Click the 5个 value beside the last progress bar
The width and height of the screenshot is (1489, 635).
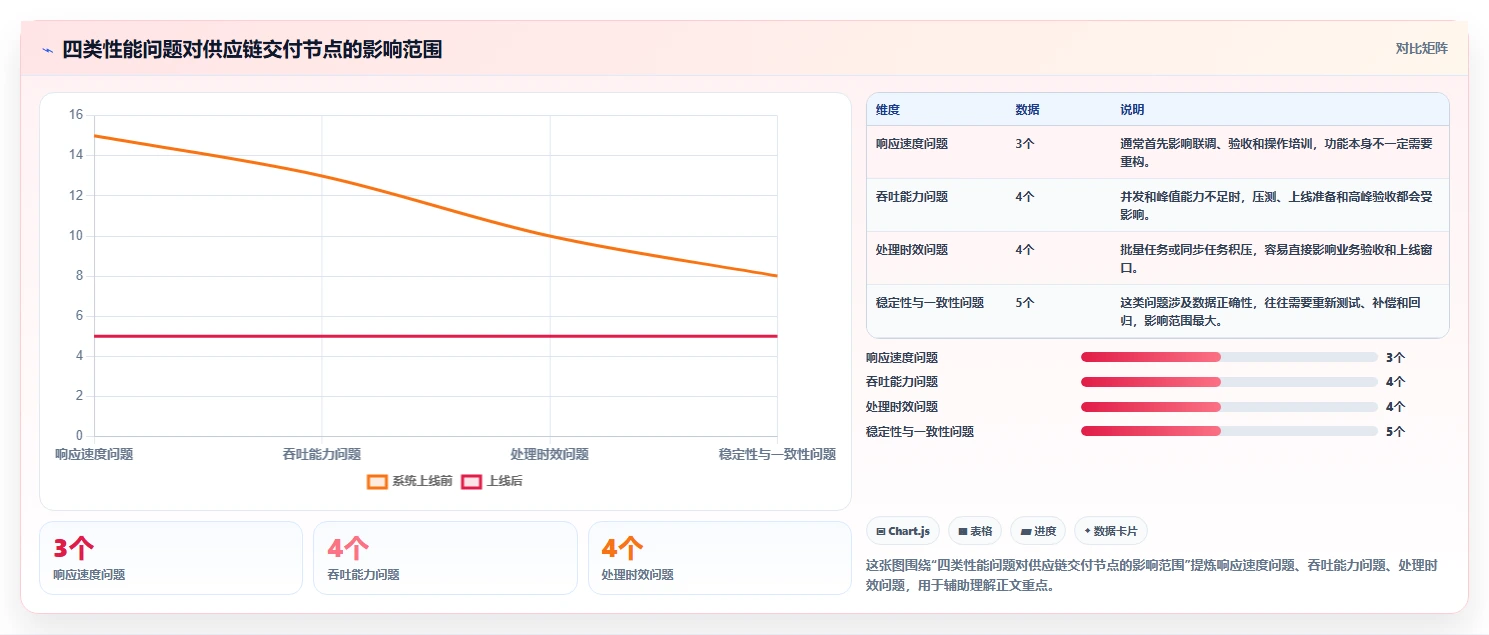pyautogui.click(x=1396, y=432)
